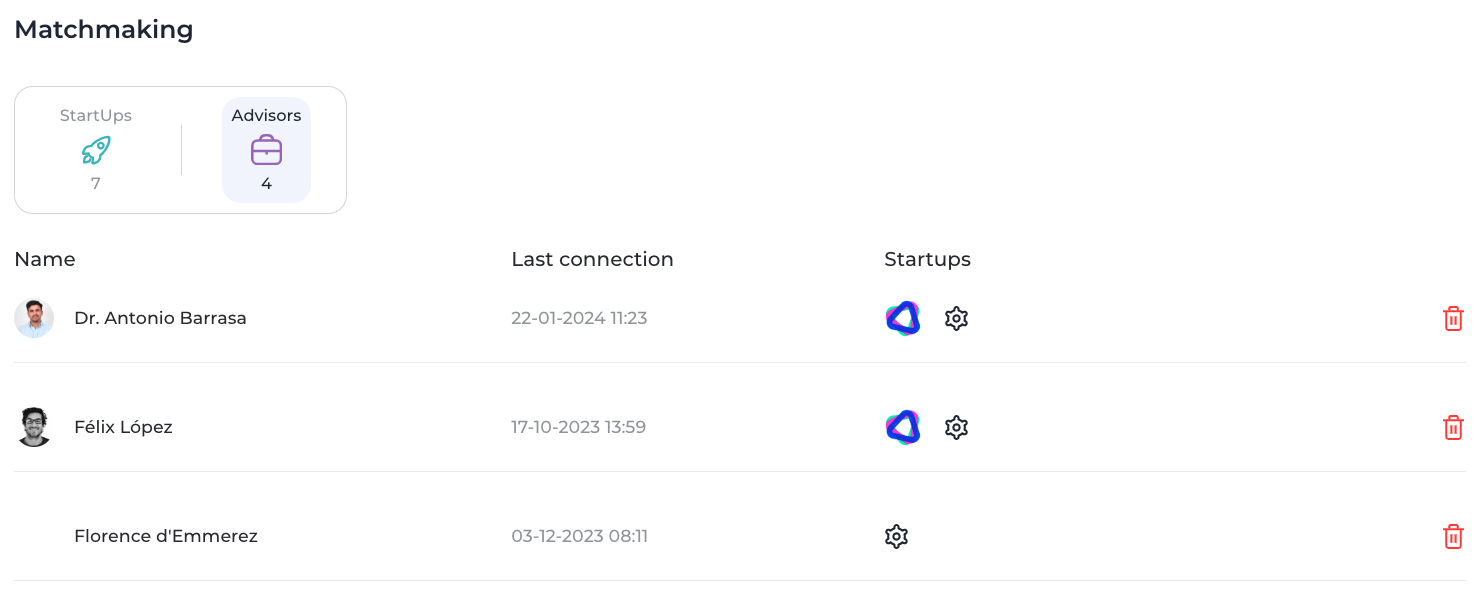The width and height of the screenshot is (1481, 601).
Task: Open the startup logo for Dr. Antonio Barrasa
Action: pyautogui.click(x=903, y=319)
